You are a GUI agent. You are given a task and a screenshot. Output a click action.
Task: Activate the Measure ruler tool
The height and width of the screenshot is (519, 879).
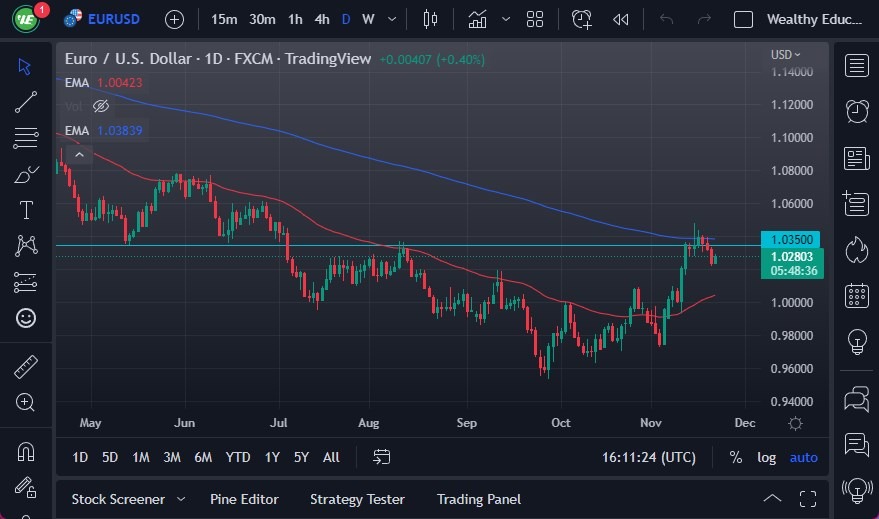[26, 367]
